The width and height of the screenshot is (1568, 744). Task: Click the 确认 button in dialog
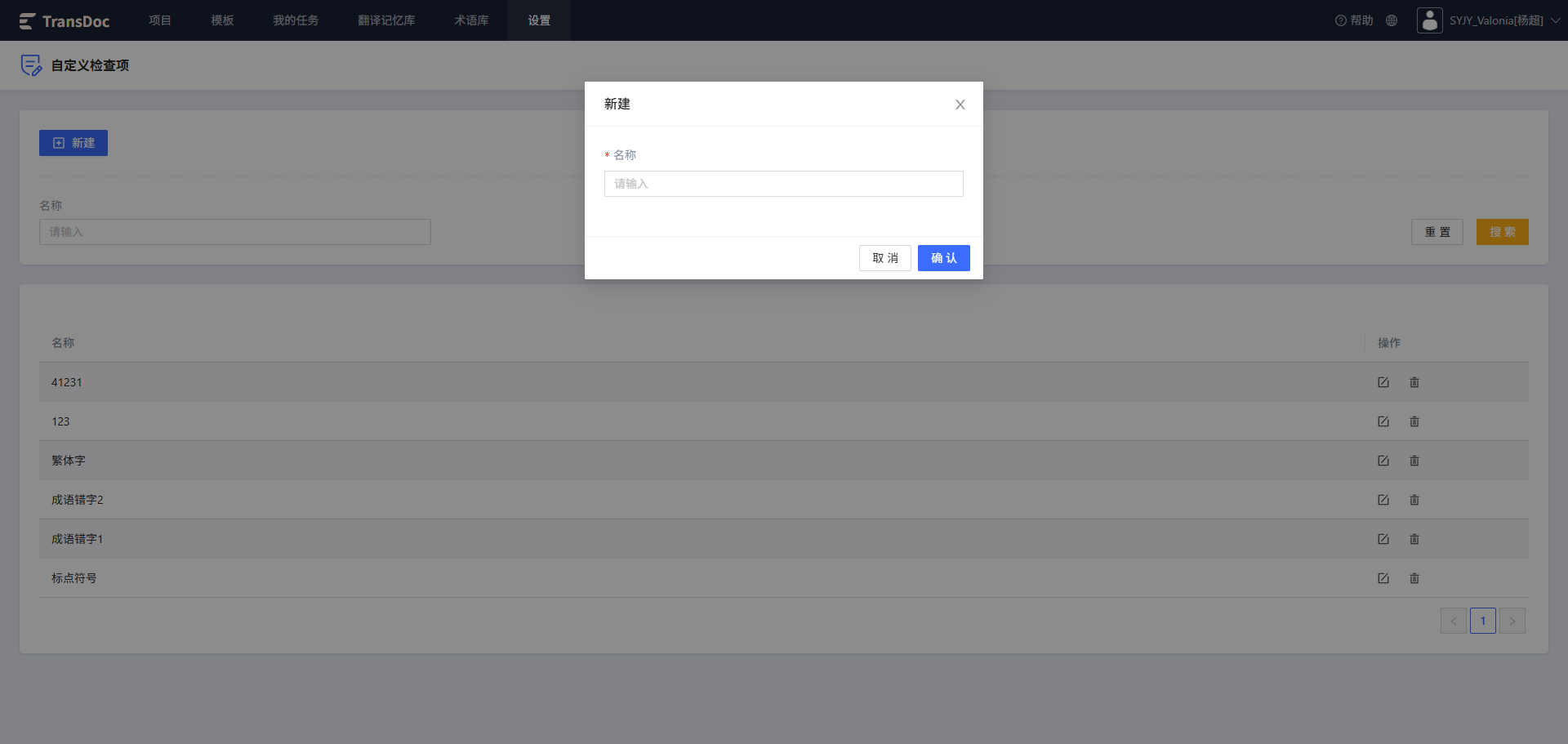tap(944, 258)
